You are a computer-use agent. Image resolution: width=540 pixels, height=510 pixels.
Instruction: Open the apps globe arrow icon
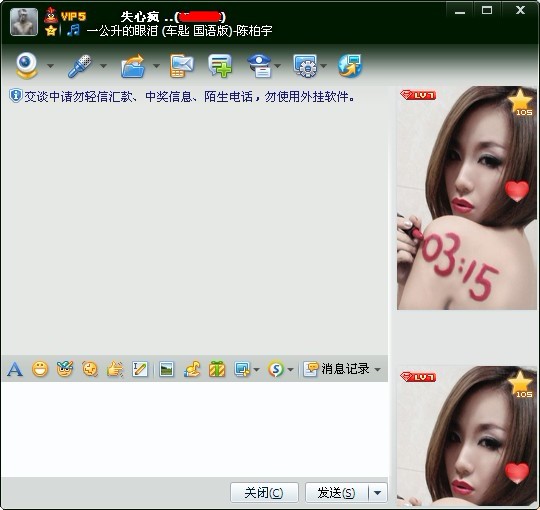pyautogui.click(x=350, y=65)
